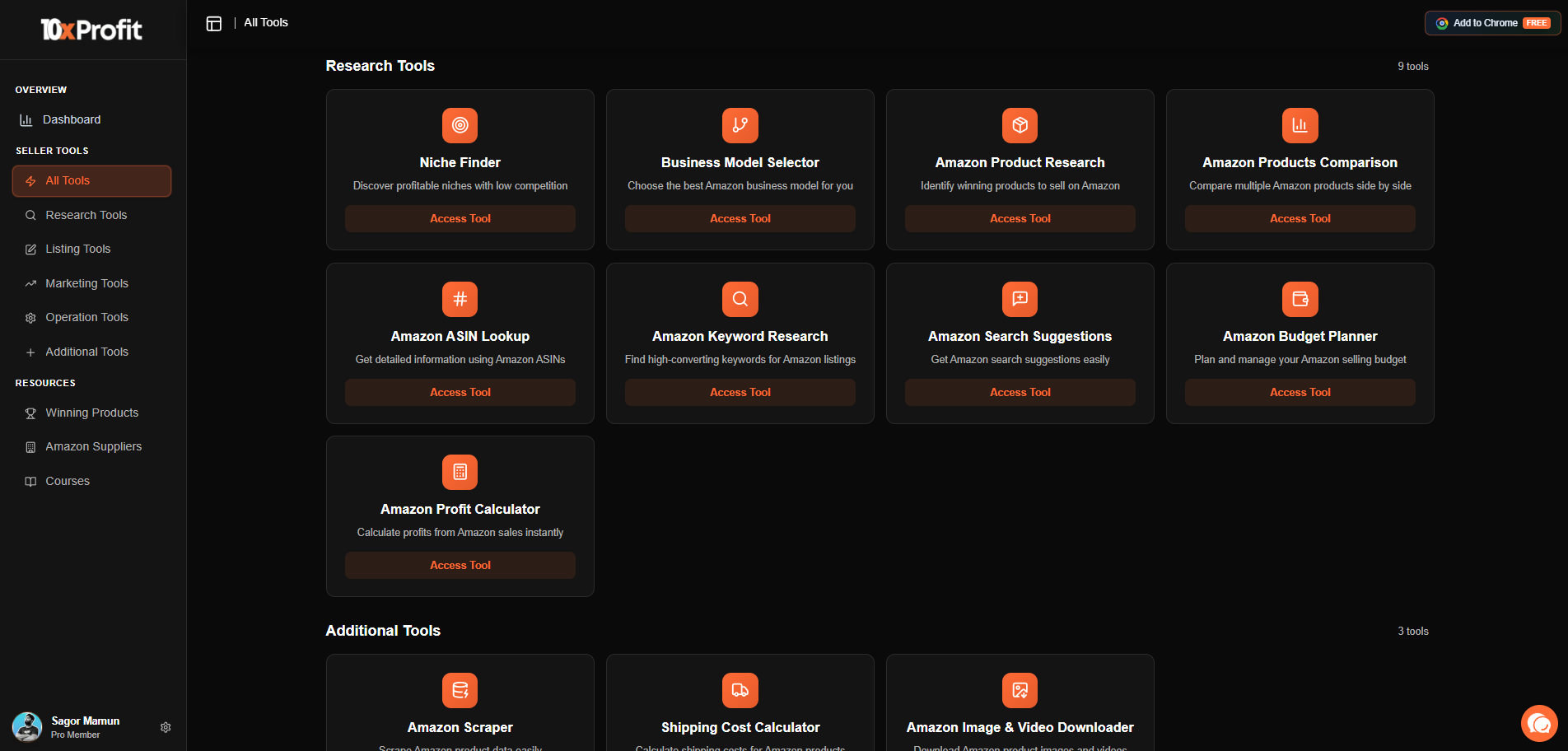This screenshot has width=1568, height=751.
Task: Open Listing Tools in sidebar
Action: click(92, 249)
